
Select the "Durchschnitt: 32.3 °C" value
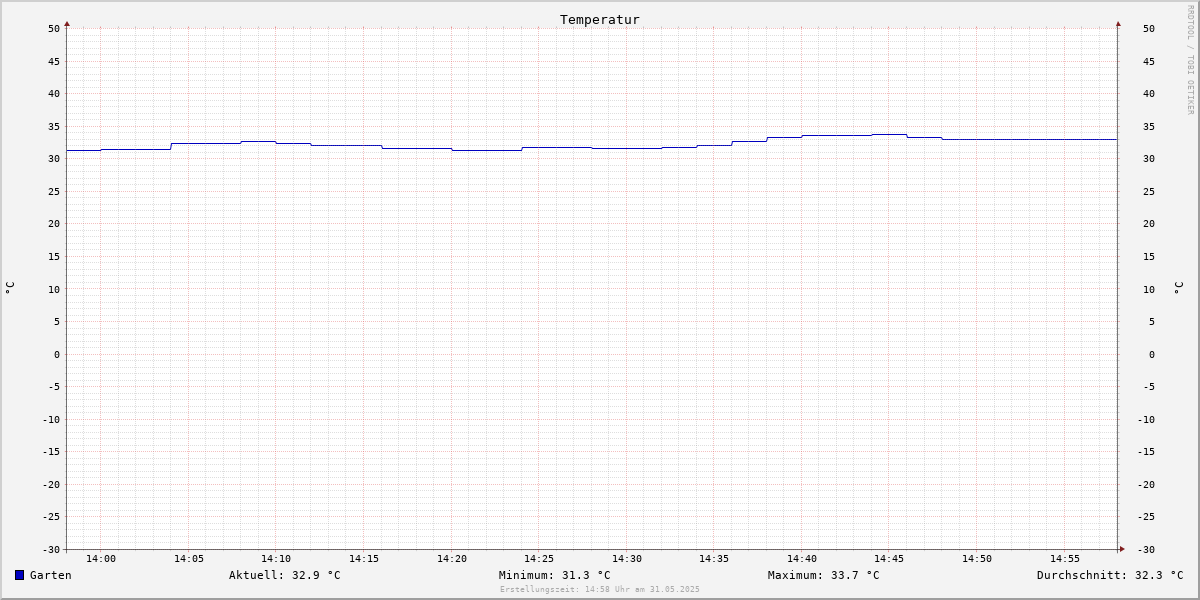click(1110, 575)
